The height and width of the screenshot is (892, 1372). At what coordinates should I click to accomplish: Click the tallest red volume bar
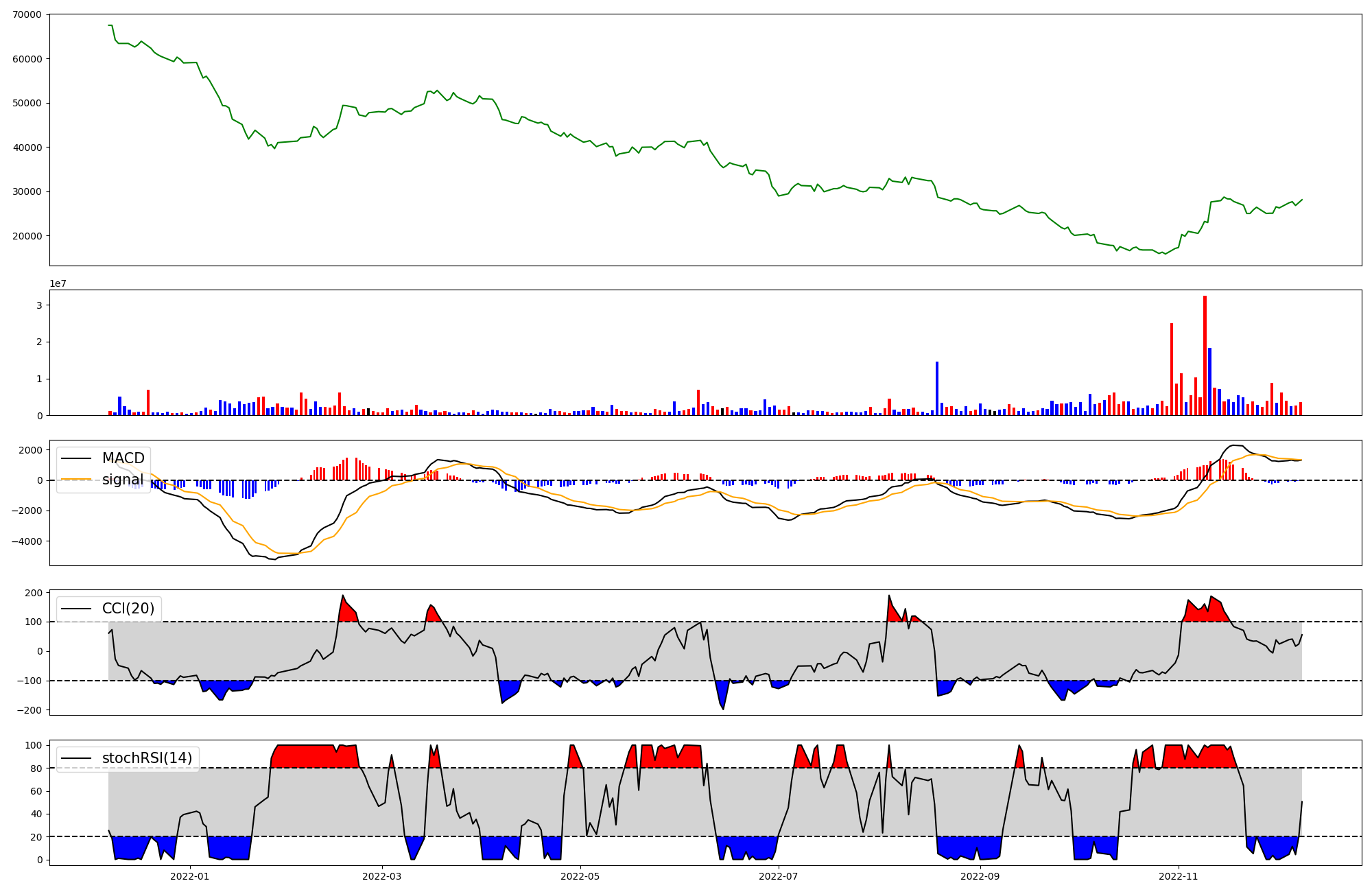(1205, 357)
